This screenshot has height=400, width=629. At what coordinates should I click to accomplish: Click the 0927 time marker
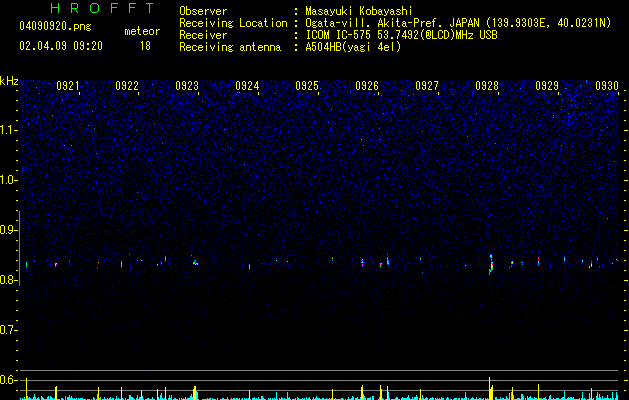tap(427, 86)
